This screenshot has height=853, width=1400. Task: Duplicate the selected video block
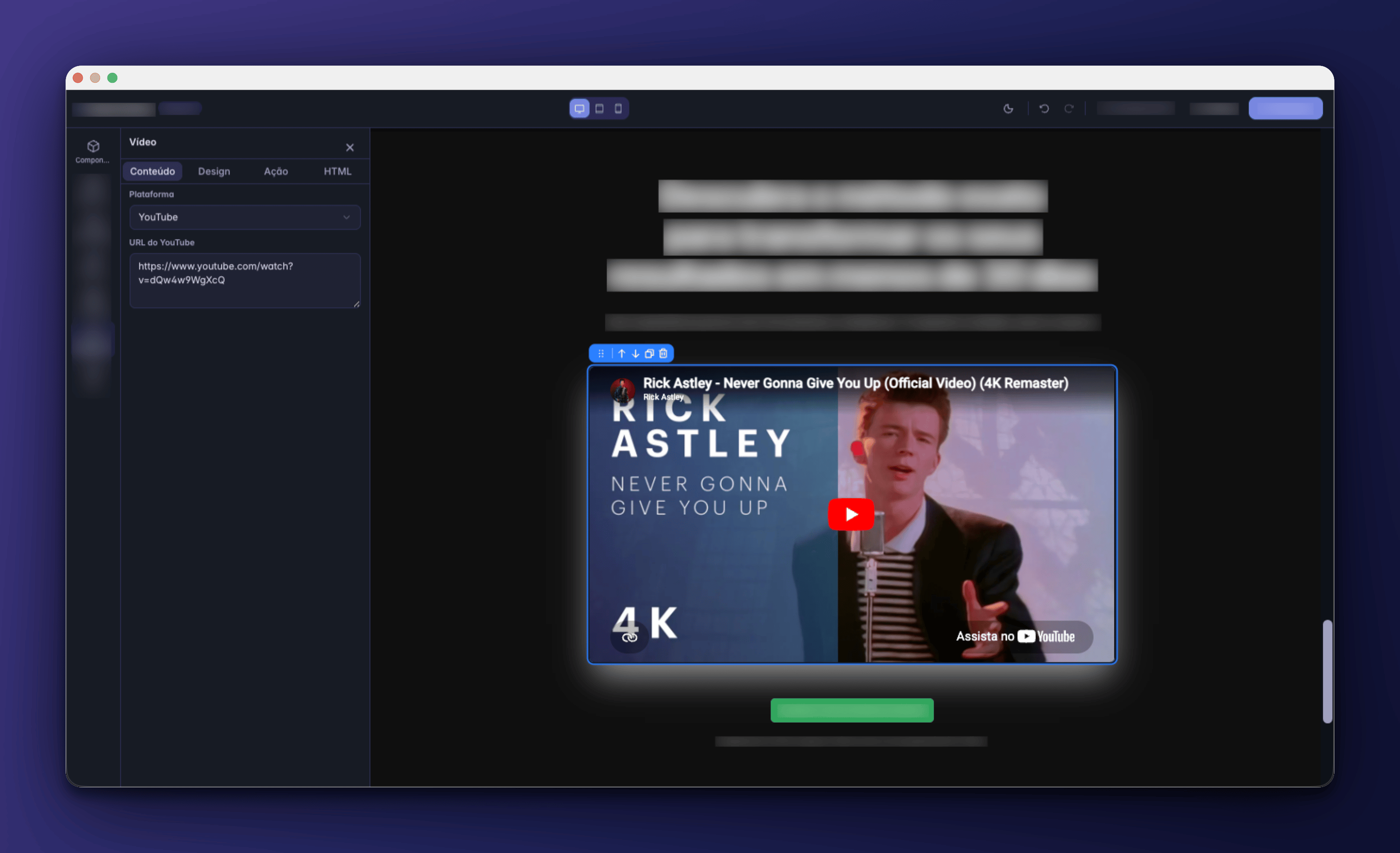[x=649, y=353]
